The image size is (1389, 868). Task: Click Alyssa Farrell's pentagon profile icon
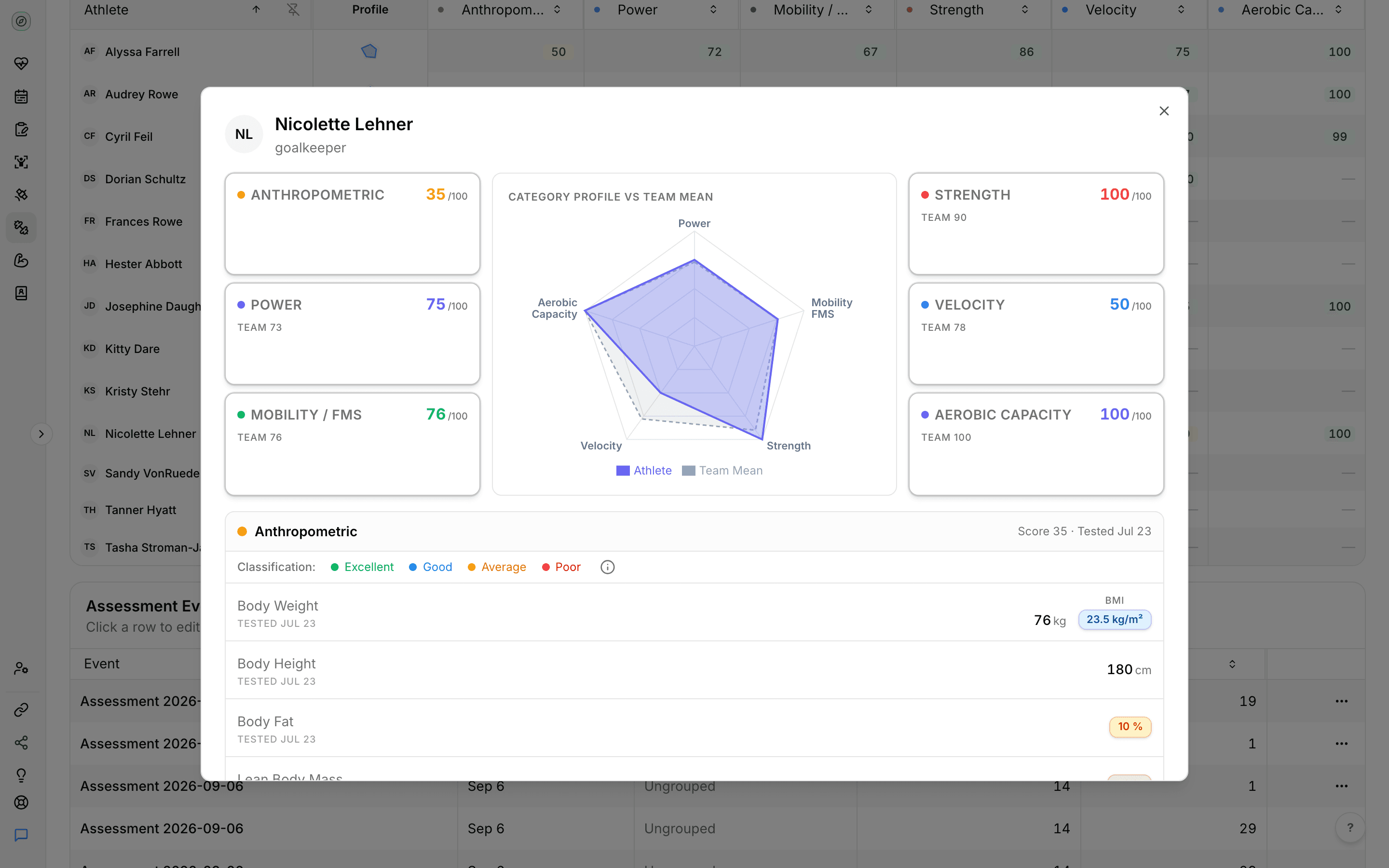point(369,52)
